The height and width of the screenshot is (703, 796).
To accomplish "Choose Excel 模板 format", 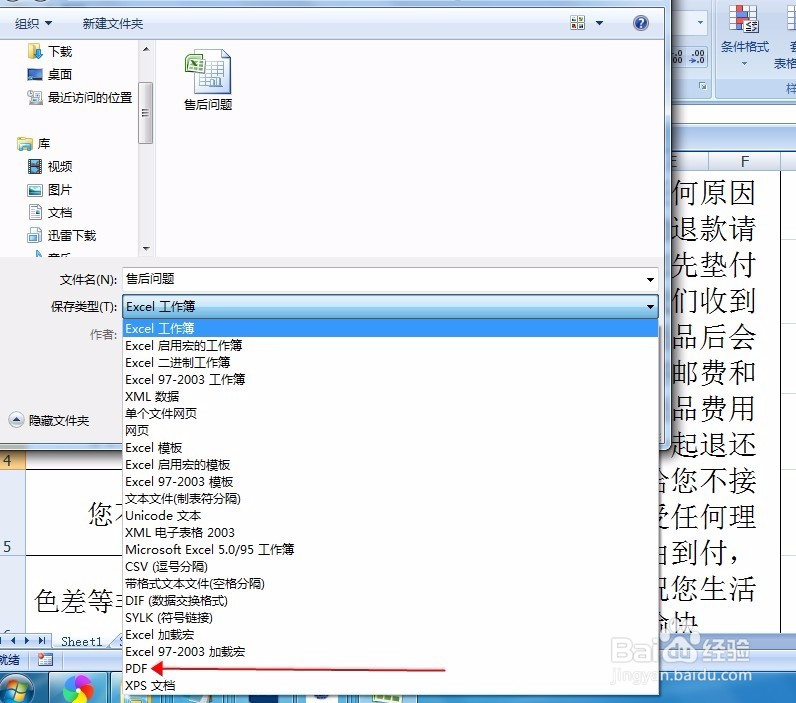I will click(390, 448).
